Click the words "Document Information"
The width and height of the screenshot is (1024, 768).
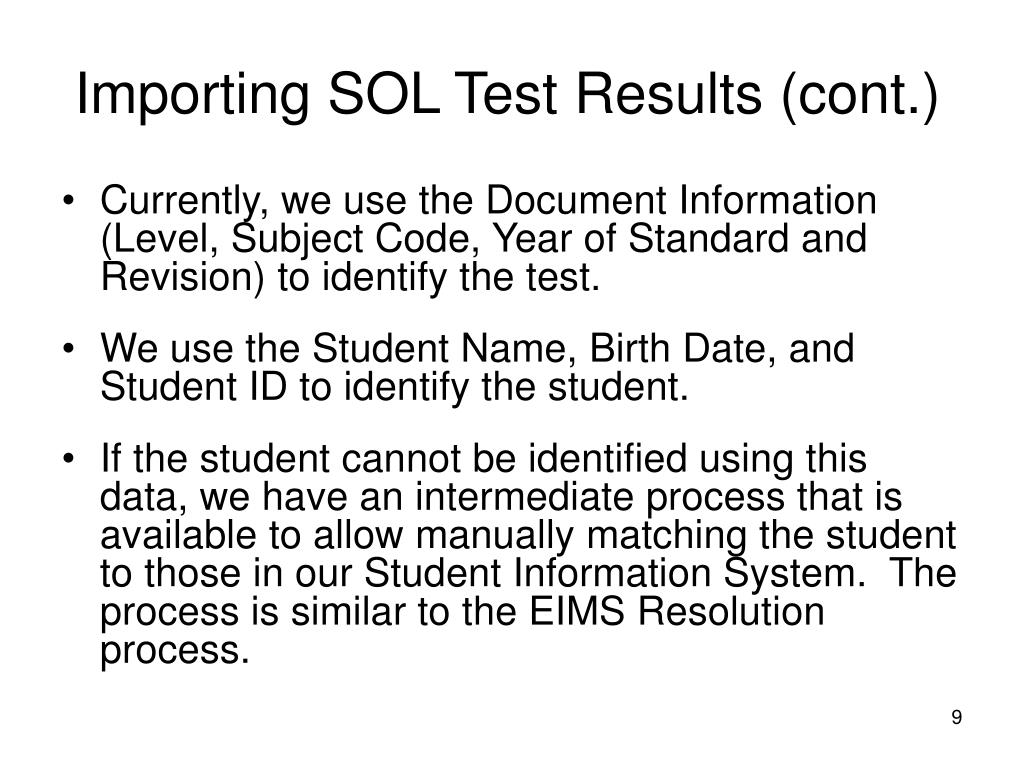click(x=680, y=200)
